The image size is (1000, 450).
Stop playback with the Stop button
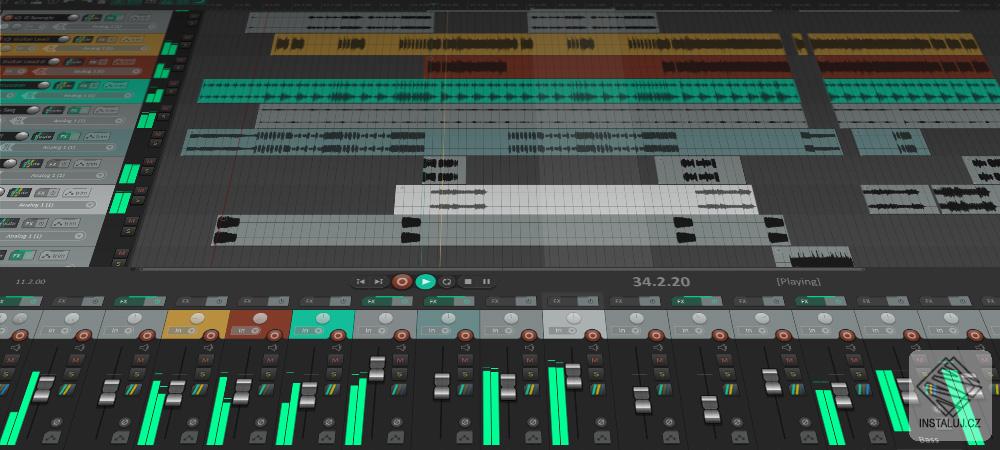pos(467,282)
